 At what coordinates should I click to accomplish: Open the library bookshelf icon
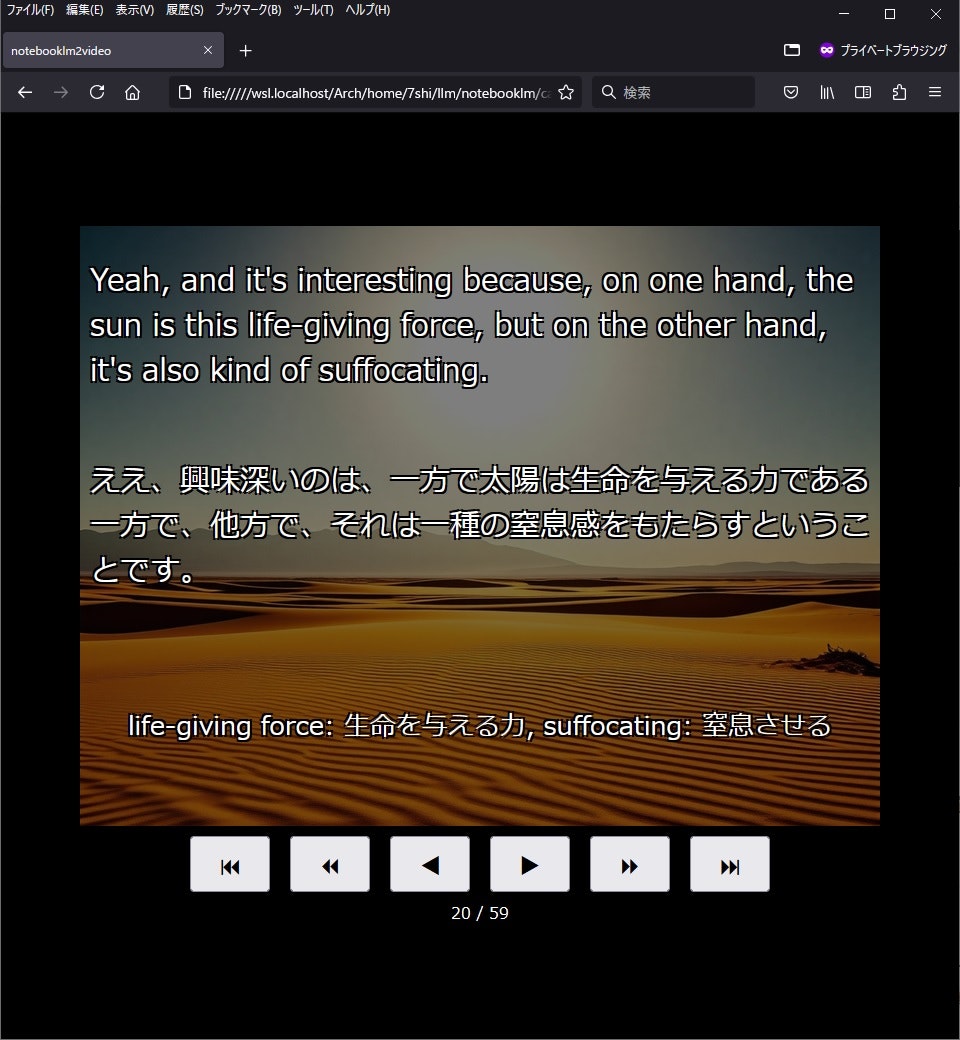pyautogui.click(x=827, y=92)
